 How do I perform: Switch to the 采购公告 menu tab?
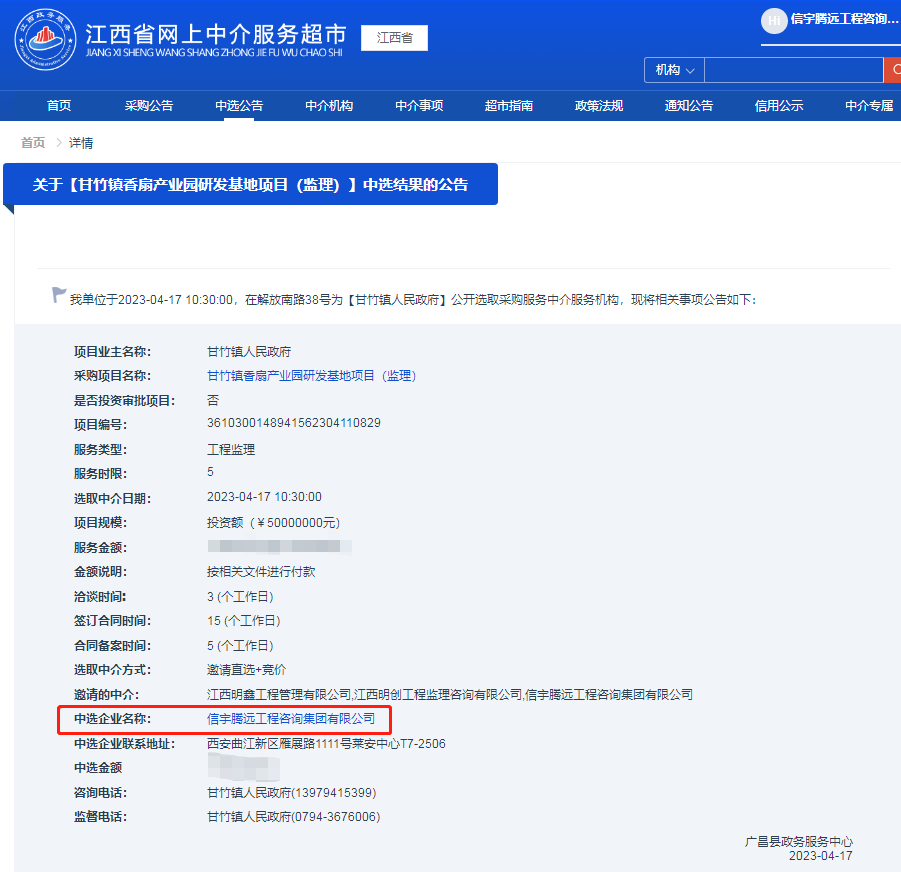click(149, 104)
